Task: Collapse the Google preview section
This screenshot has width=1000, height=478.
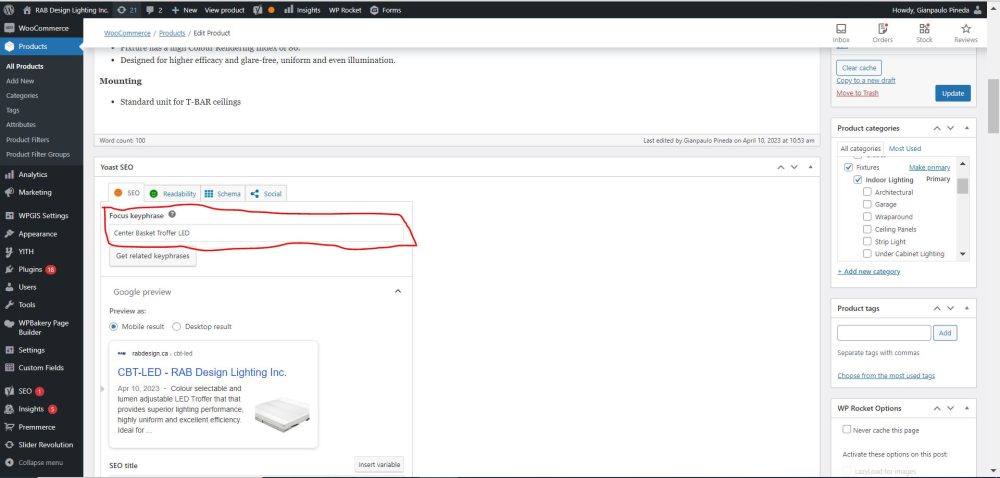Action: (x=397, y=292)
